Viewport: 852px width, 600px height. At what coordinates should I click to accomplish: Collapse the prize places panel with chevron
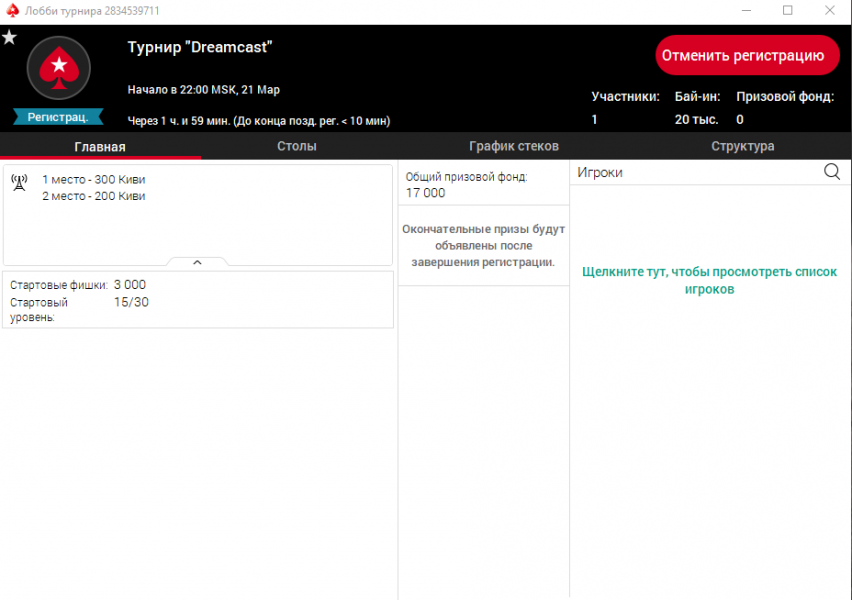197,262
